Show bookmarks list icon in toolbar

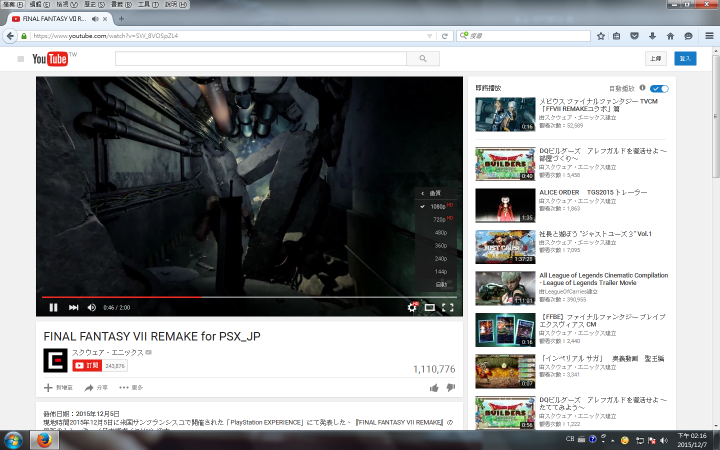tap(617, 36)
